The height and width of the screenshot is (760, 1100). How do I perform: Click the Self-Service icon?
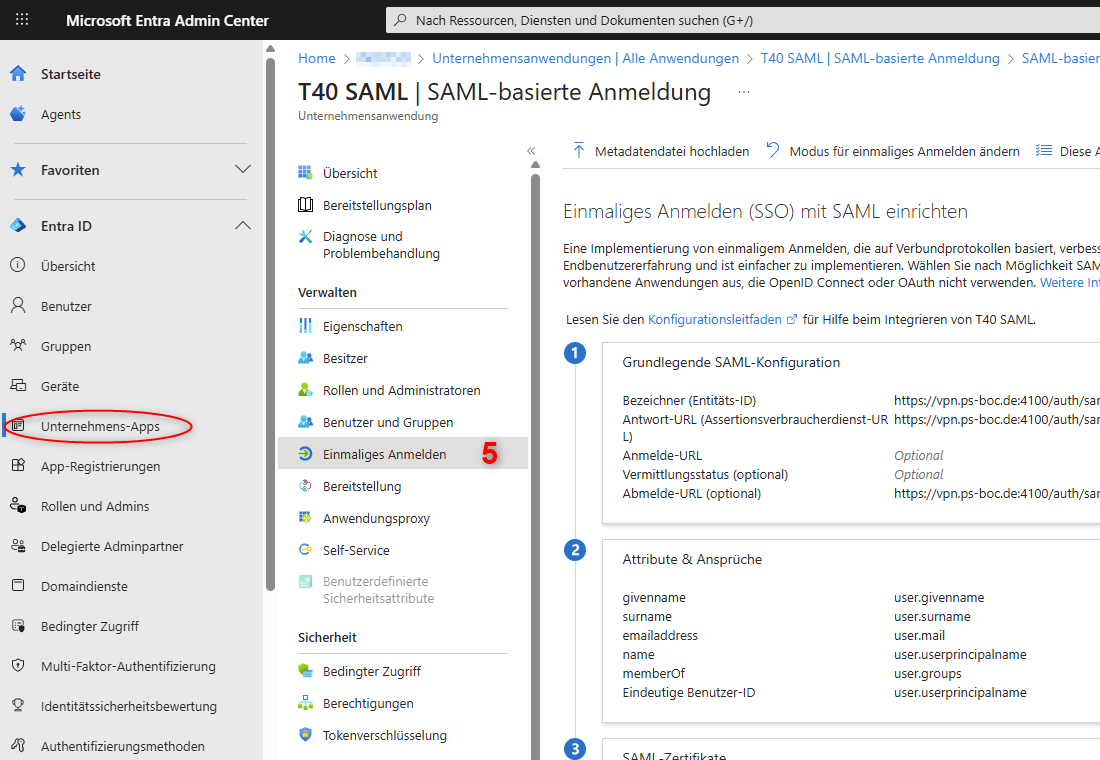coord(305,549)
